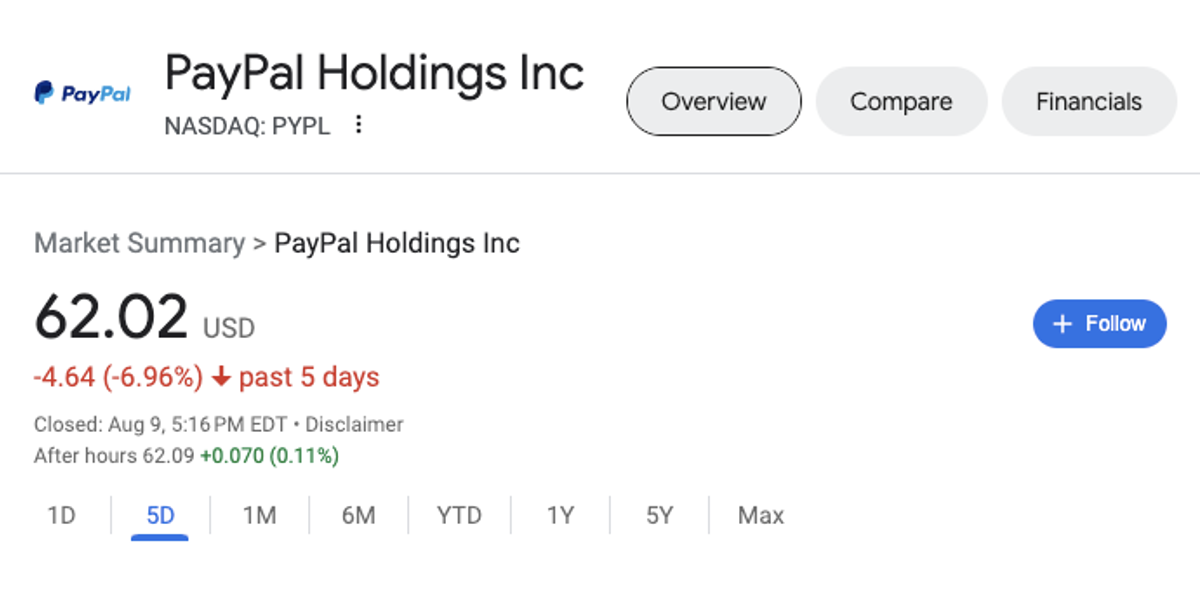Select the 5D time range

(x=160, y=516)
